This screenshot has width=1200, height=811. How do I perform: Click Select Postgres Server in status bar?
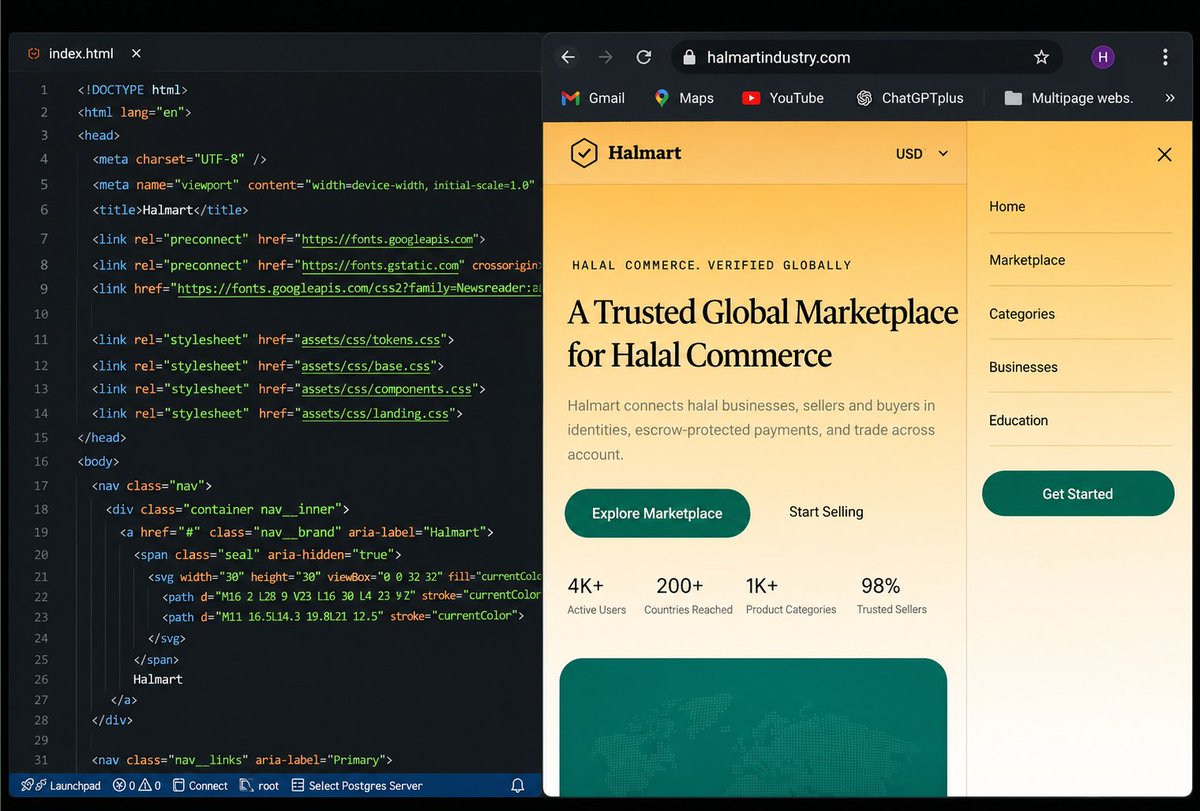click(356, 786)
